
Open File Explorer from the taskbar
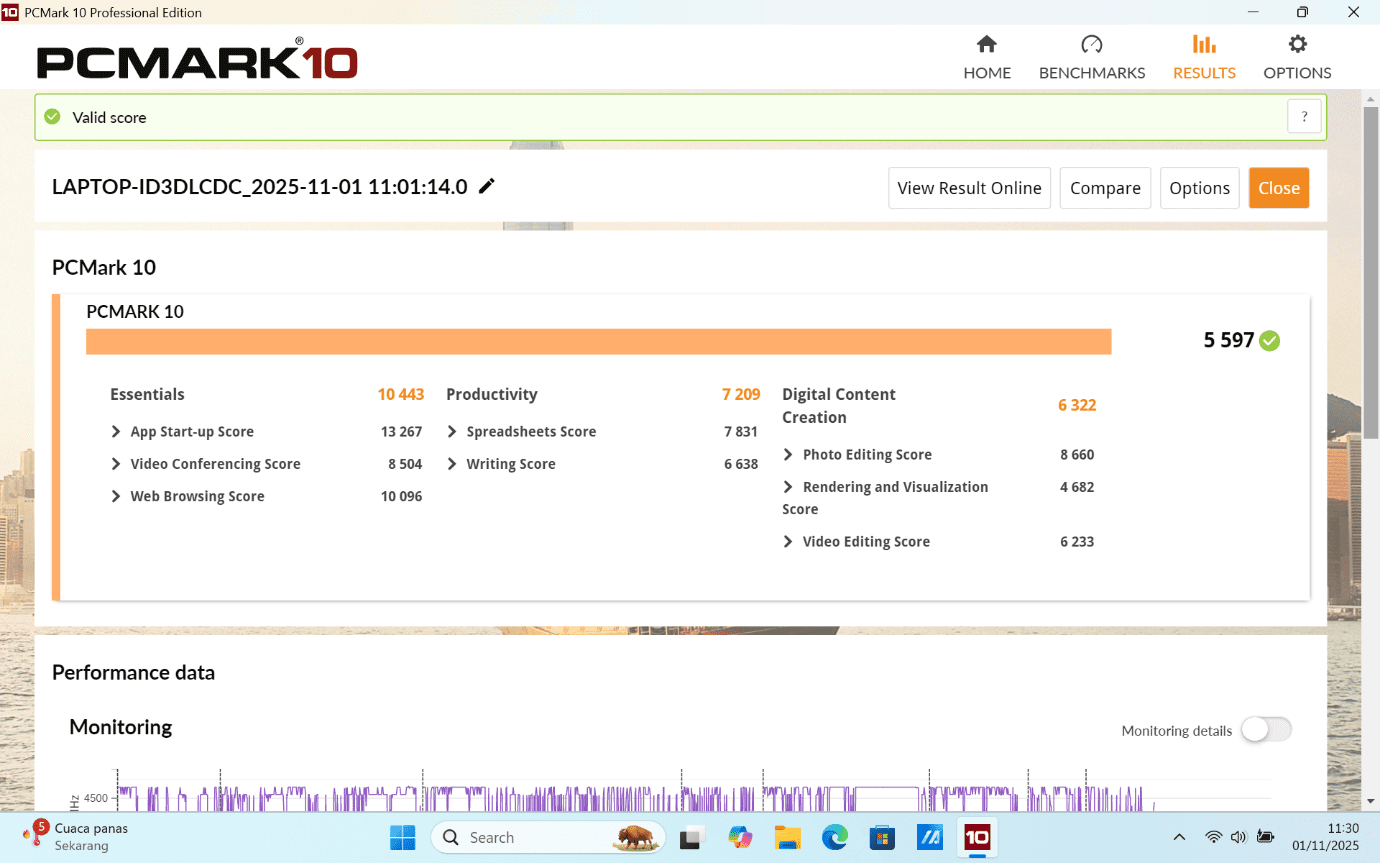pyautogui.click(x=788, y=837)
